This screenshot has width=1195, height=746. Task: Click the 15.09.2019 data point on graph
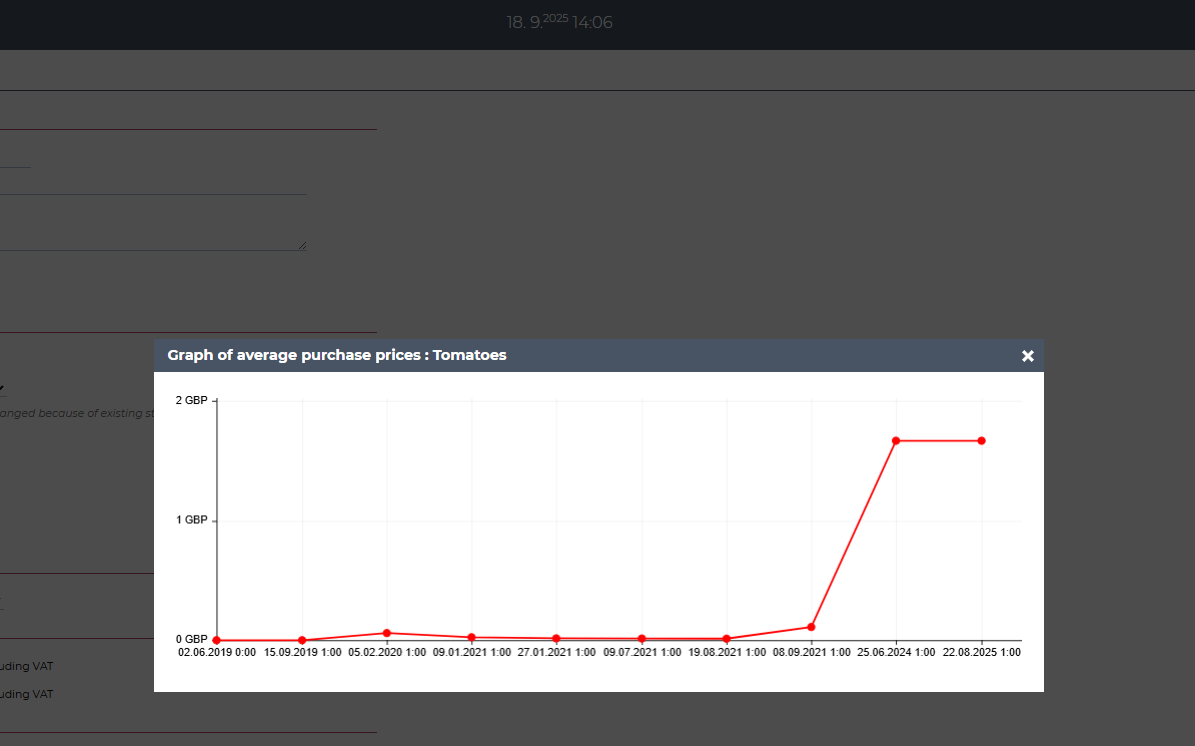[x=303, y=640]
